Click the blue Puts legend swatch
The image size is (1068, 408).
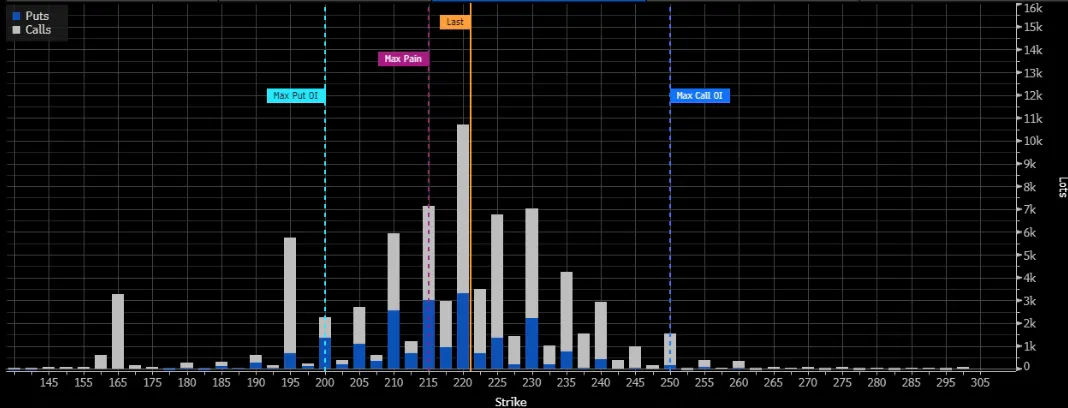click(16, 16)
